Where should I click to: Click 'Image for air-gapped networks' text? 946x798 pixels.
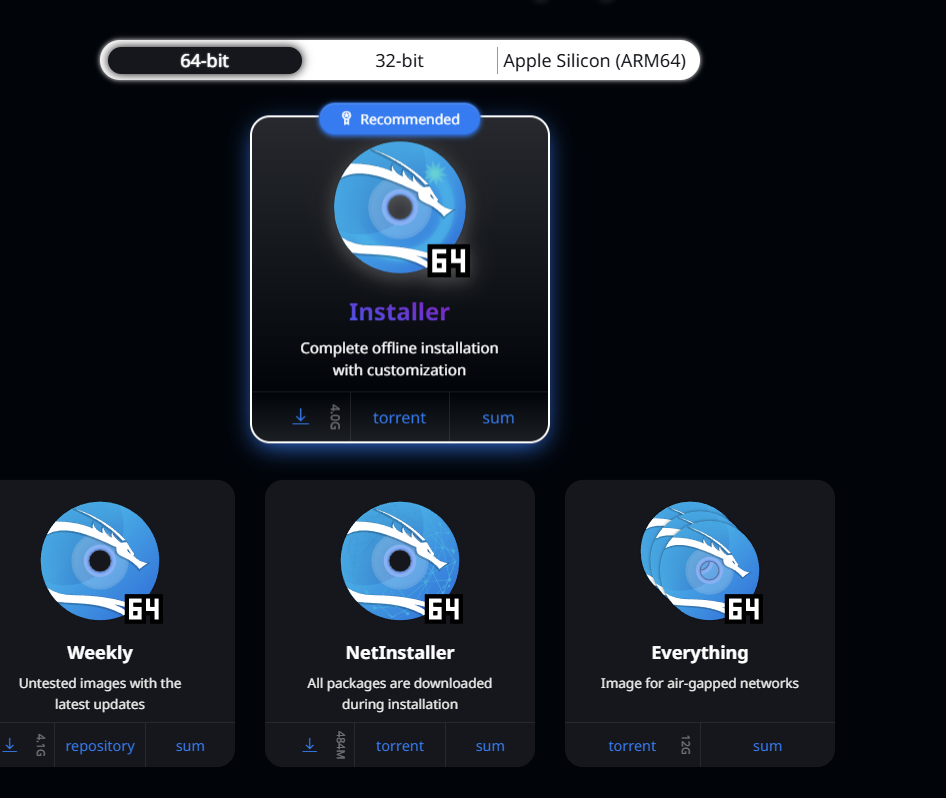700,683
